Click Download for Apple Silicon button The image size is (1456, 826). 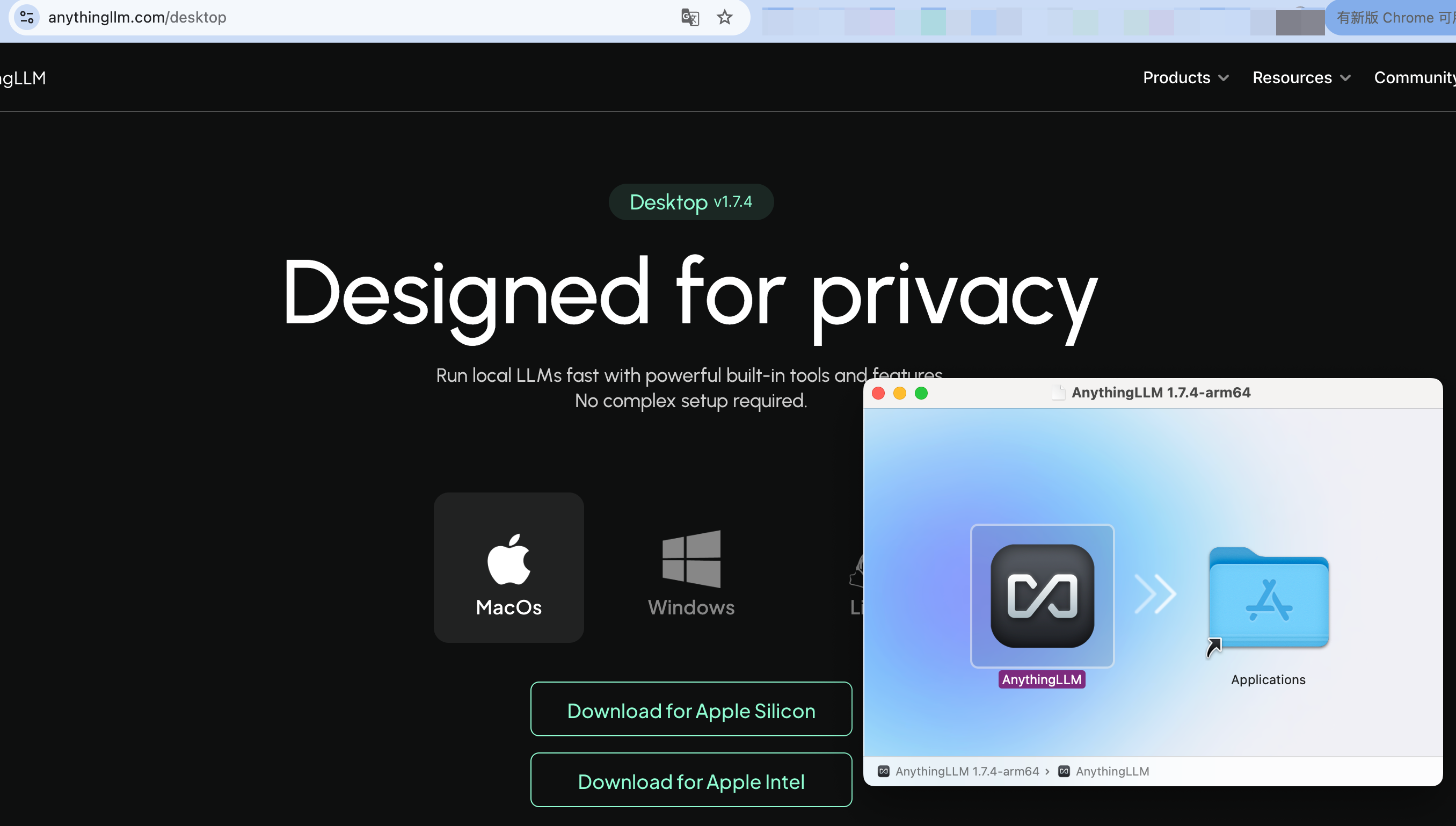691,709
